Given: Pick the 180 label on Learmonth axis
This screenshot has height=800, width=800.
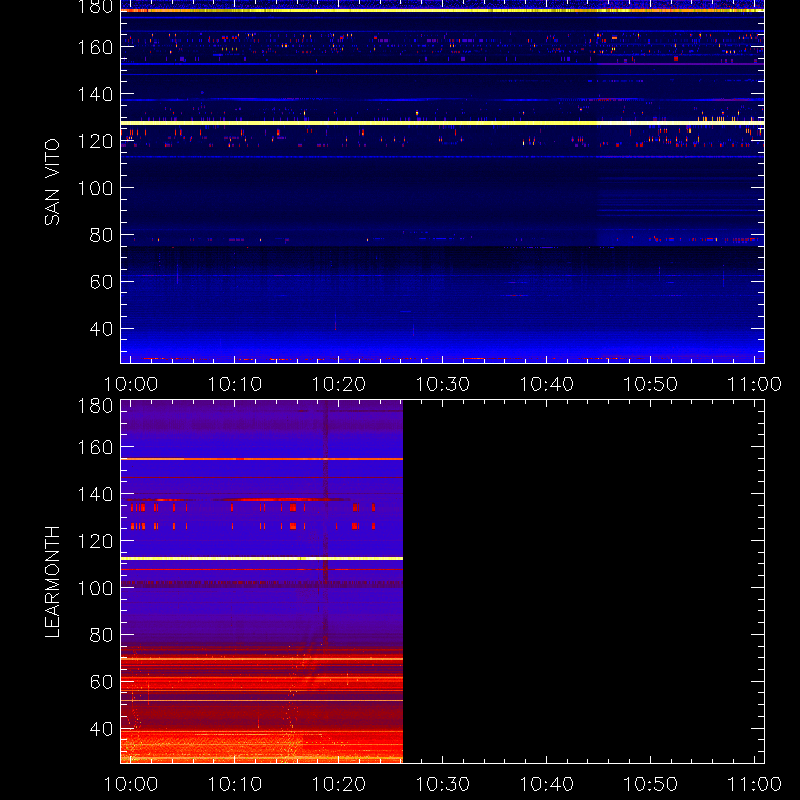Looking at the screenshot, I should 95,406.
